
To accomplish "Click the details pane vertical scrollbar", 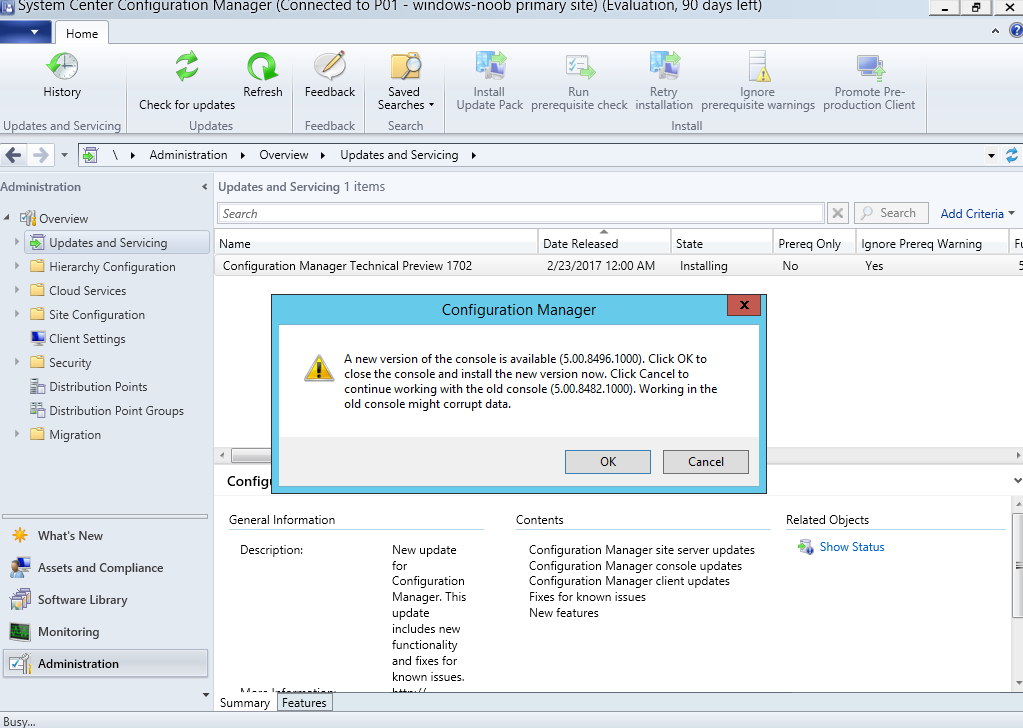I will pyautogui.click(x=1017, y=564).
